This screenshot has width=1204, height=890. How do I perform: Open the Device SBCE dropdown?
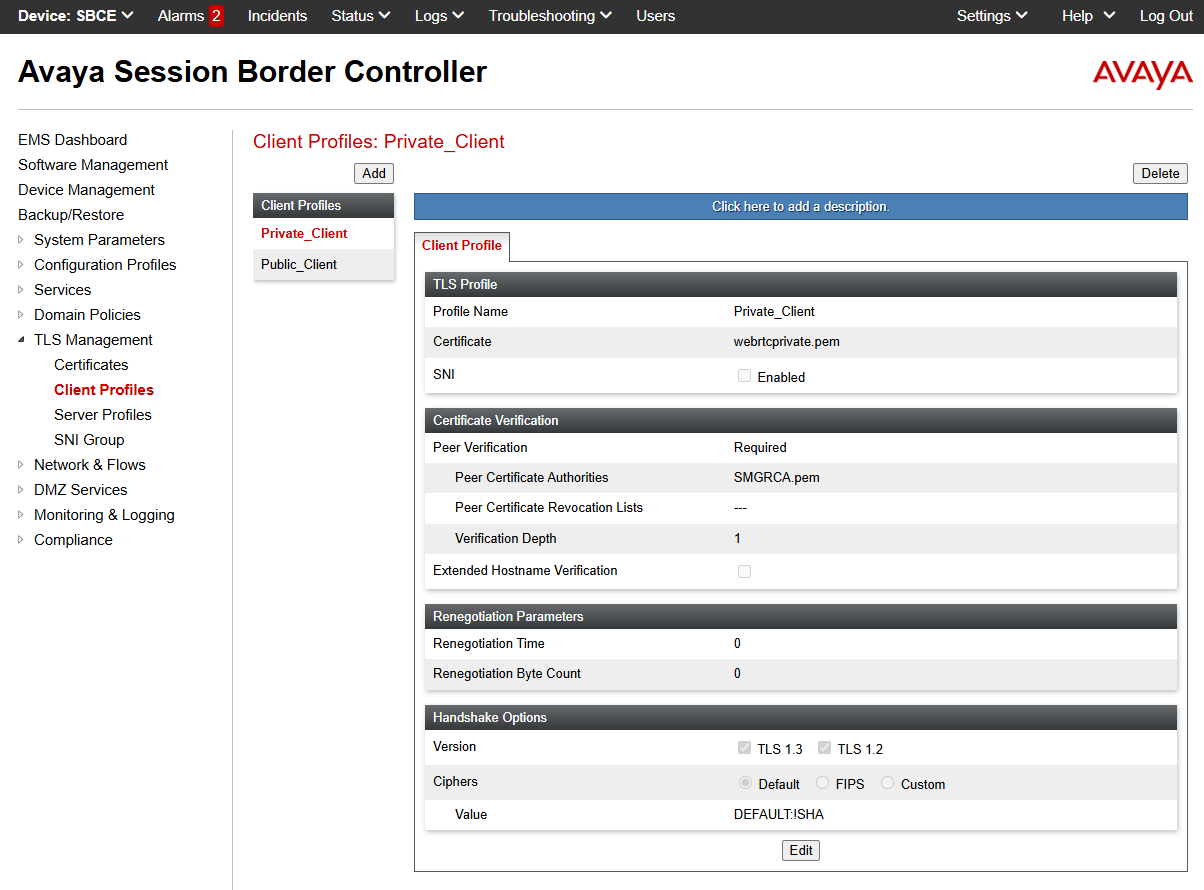76,16
